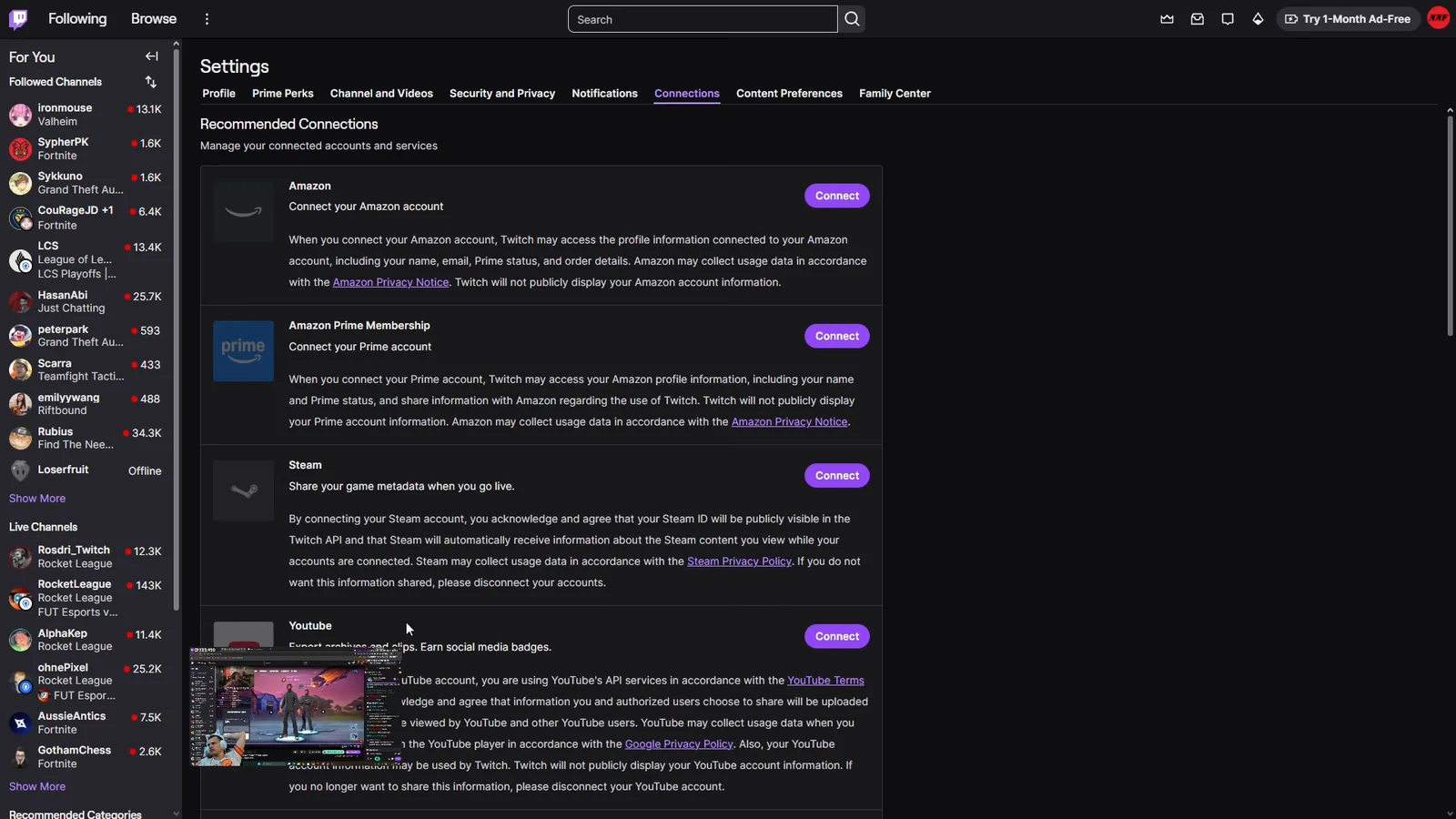This screenshot has height=819, width=1456.
Task: Open the RocketLeague live channel
Action: click(86, 598)
